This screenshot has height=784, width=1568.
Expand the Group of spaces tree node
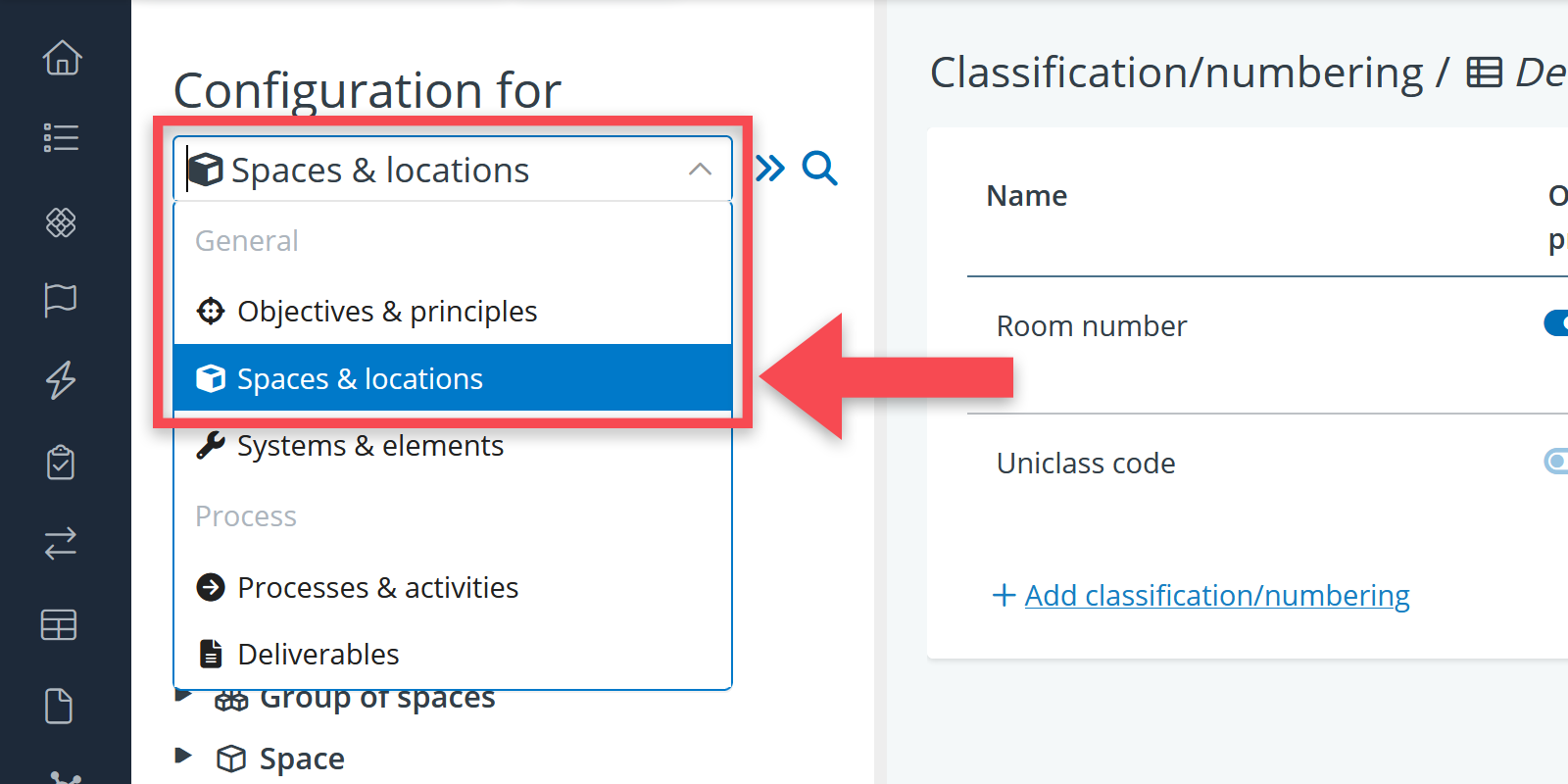(183, 697)
